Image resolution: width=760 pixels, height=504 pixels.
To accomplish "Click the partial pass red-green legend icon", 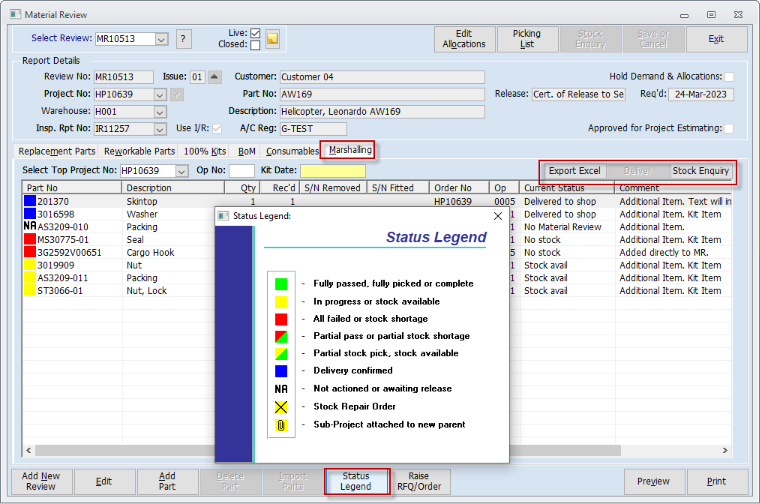I will (x=281, y=336).
